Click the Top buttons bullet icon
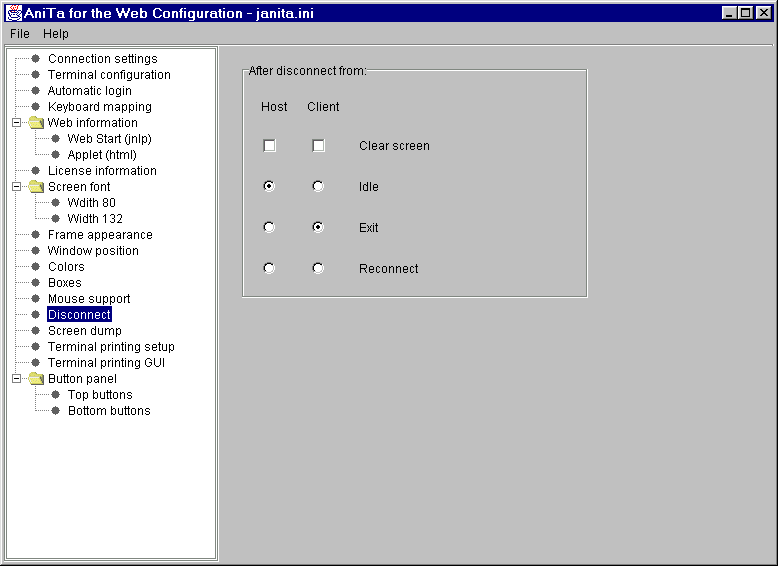 56,395
